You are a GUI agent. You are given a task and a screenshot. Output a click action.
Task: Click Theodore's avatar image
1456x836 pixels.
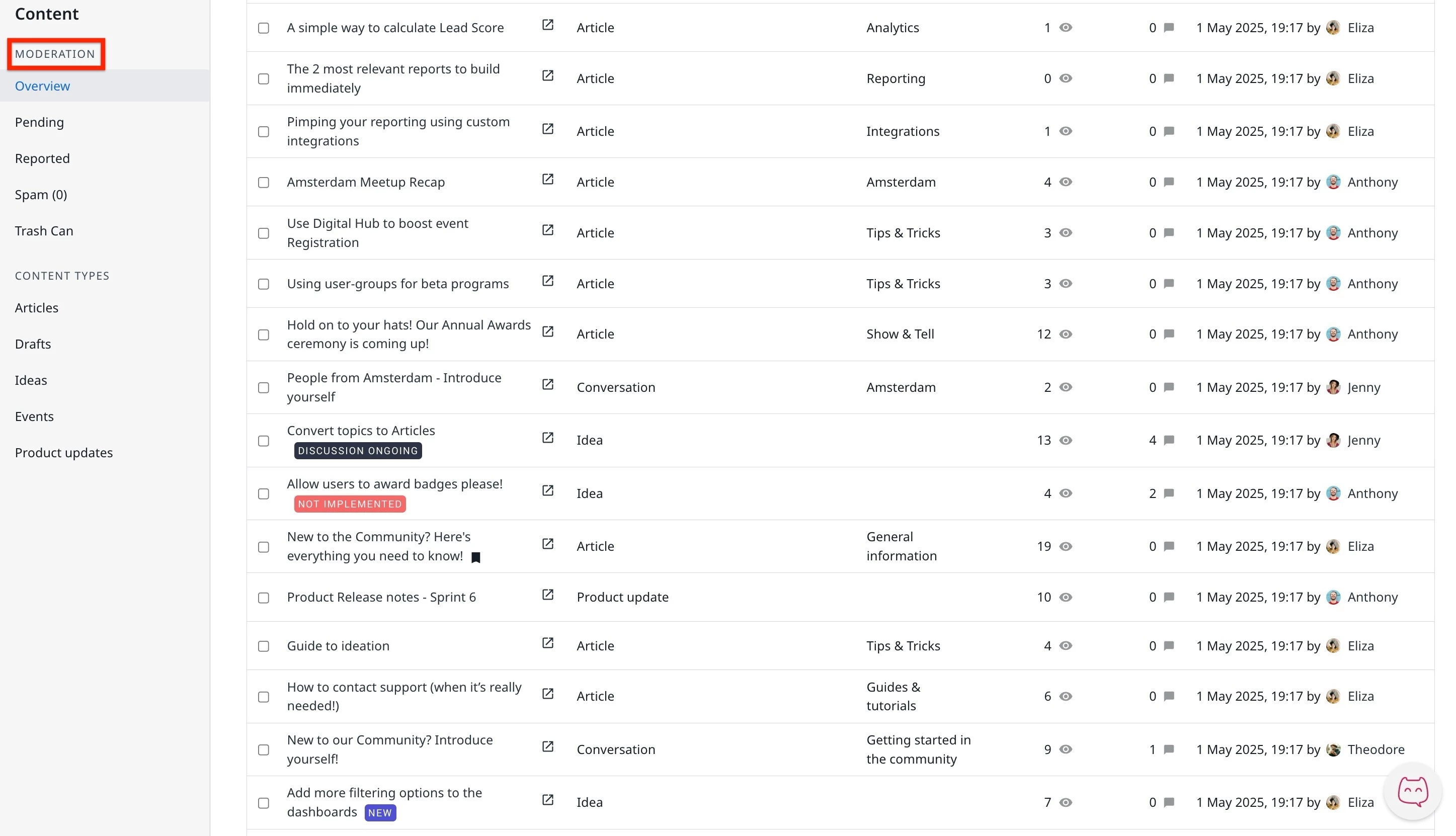tap(1333, 749)
